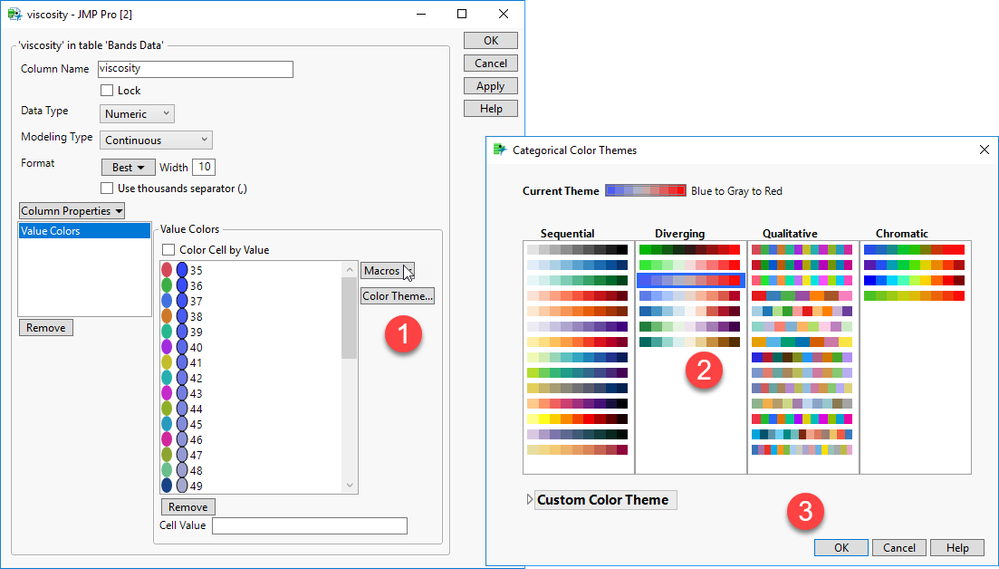The image size is (999, 569).
Task: Click the orange color oval for value 38
Action: coord(167,316)
